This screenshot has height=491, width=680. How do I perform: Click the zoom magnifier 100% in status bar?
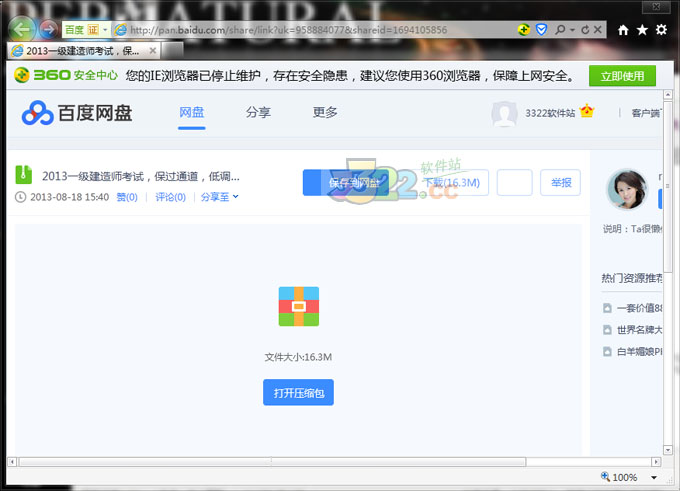(619, 478)
